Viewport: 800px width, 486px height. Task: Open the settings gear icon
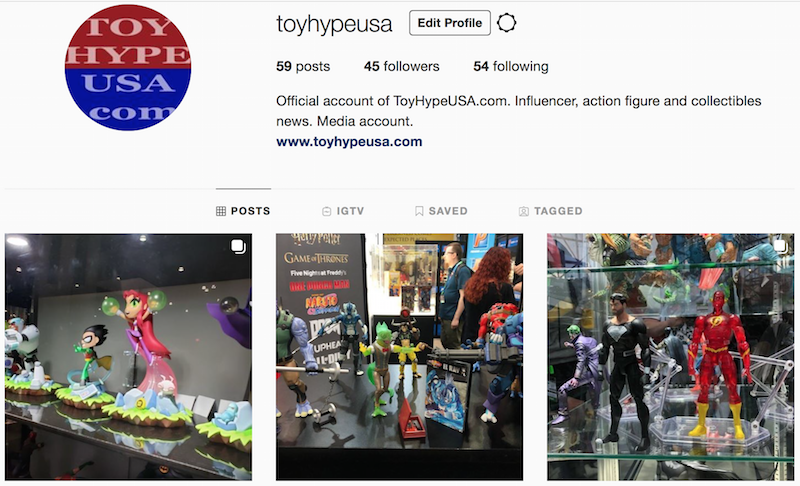tap(506, 23)
